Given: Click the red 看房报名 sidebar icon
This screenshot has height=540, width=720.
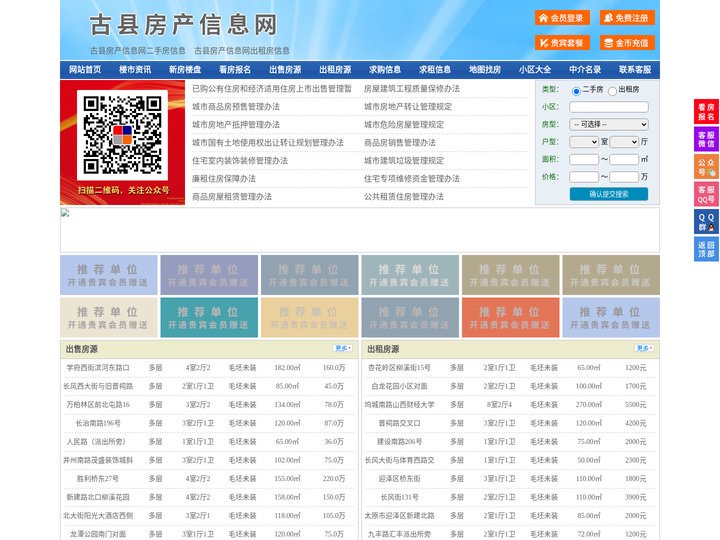Looking at the screenshot, I should click(x=706, y=112).
